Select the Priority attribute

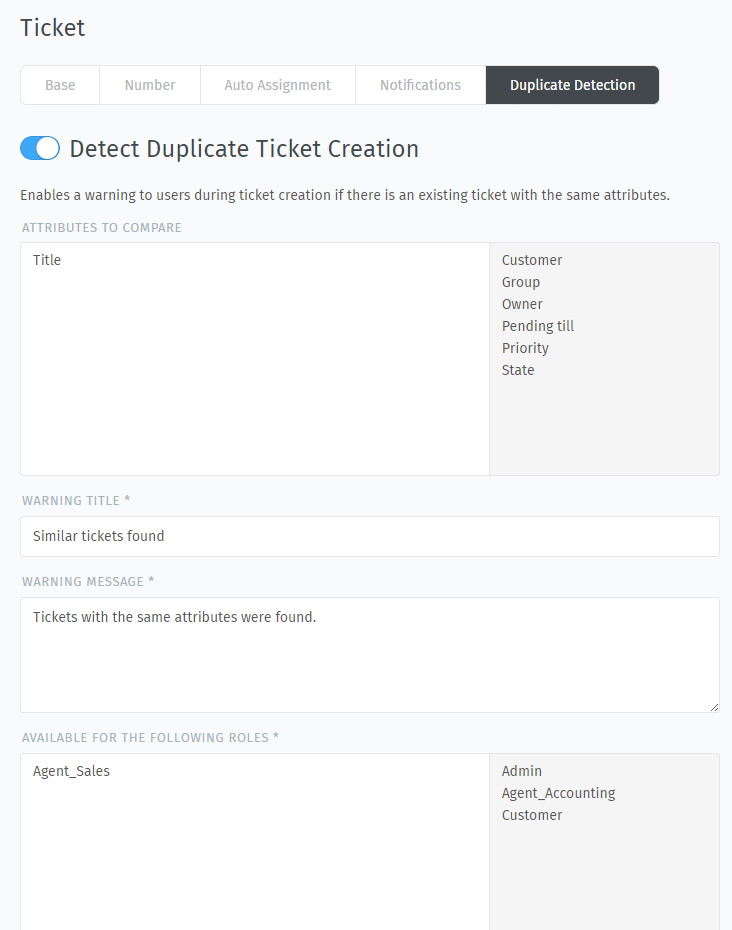coord(525,348)
